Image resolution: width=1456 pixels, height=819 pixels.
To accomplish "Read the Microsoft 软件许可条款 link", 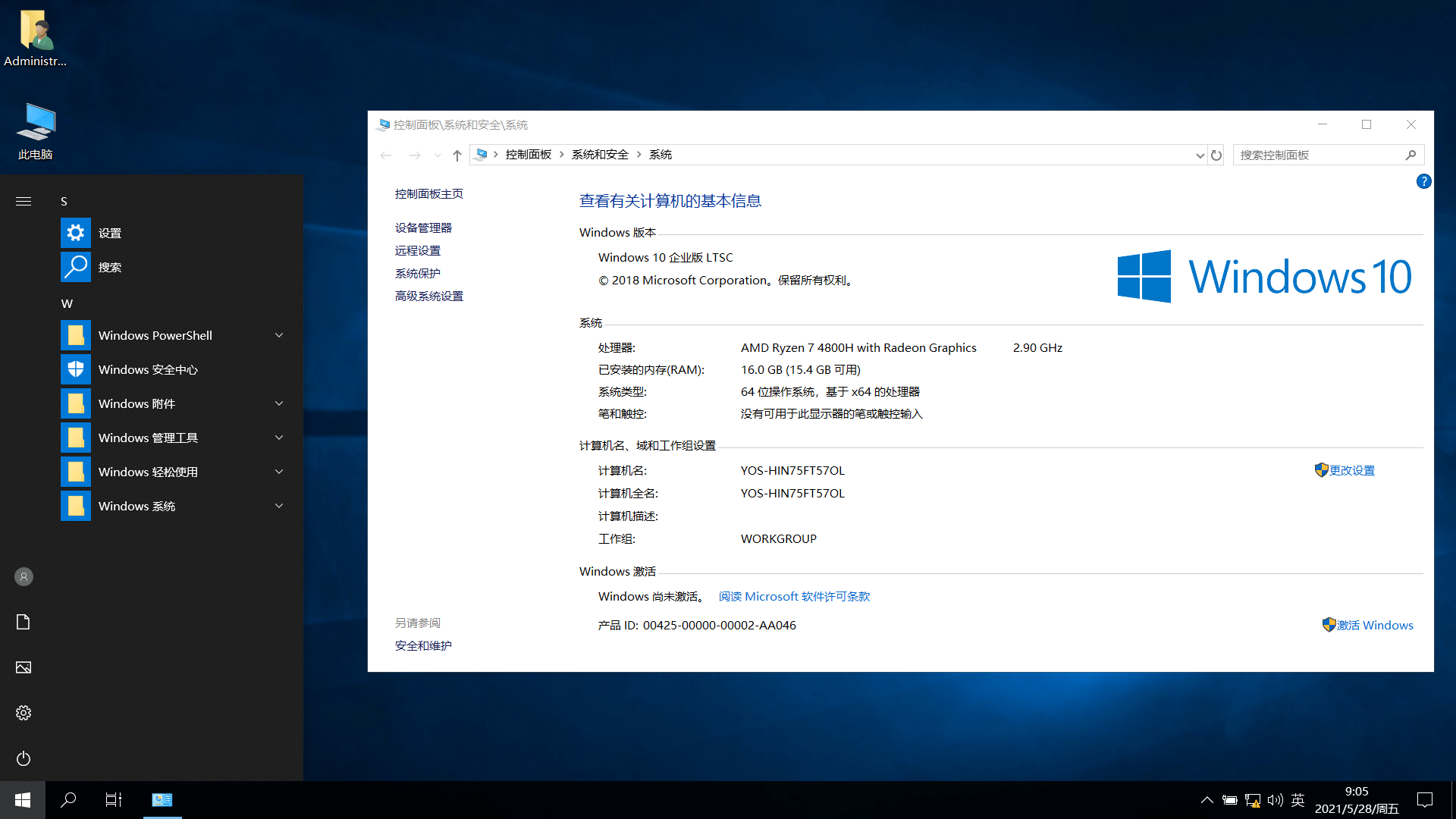I will (x=794, y=597).
